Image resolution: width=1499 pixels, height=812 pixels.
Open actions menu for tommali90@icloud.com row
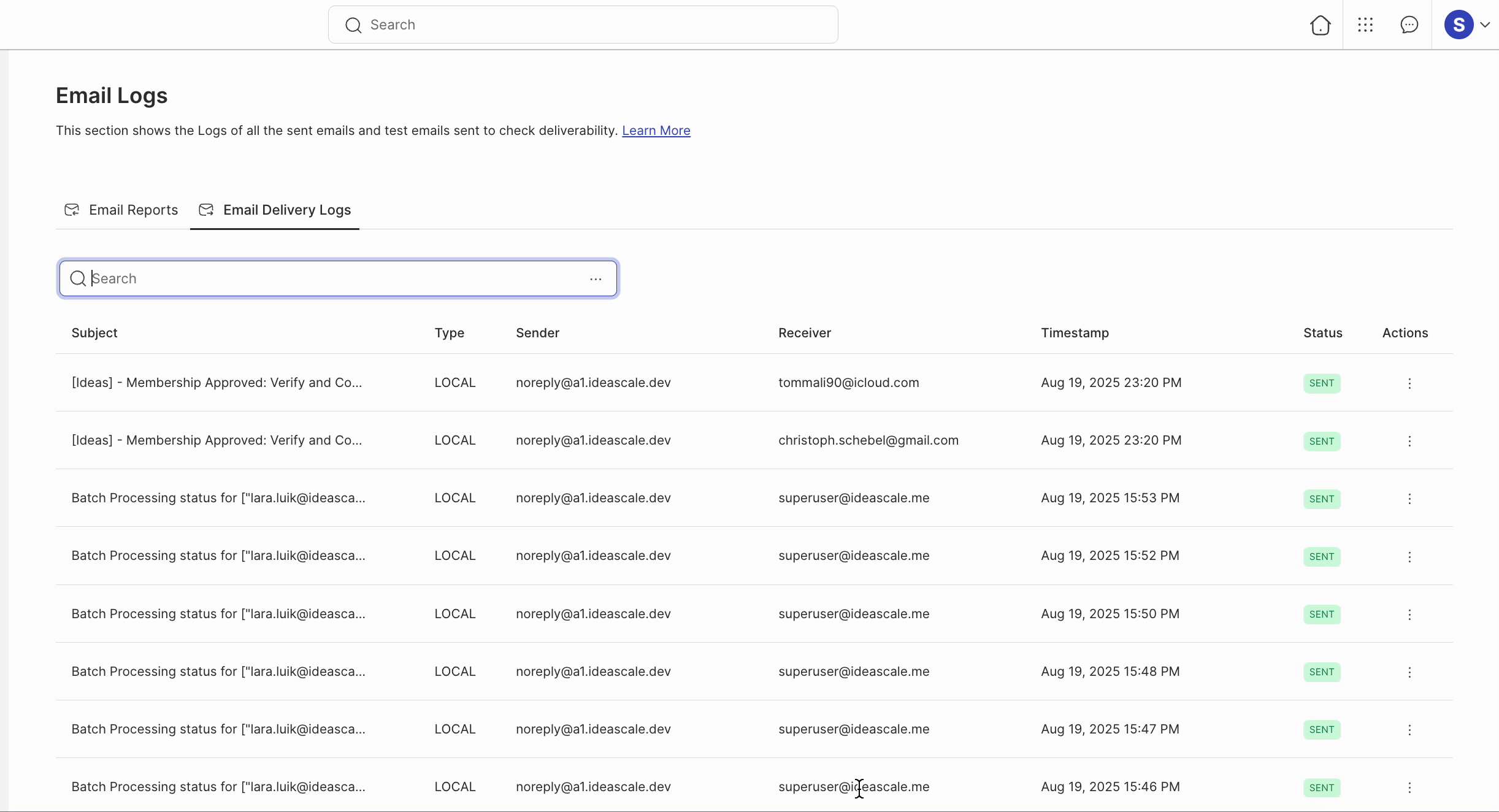coord(1409,383)
